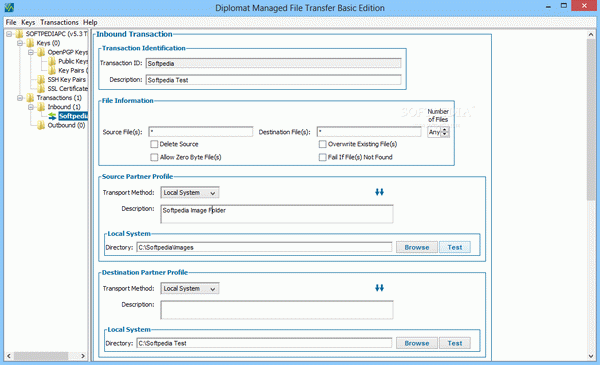
Task: Adjust the Number of Files spinner
Action: 445,132
